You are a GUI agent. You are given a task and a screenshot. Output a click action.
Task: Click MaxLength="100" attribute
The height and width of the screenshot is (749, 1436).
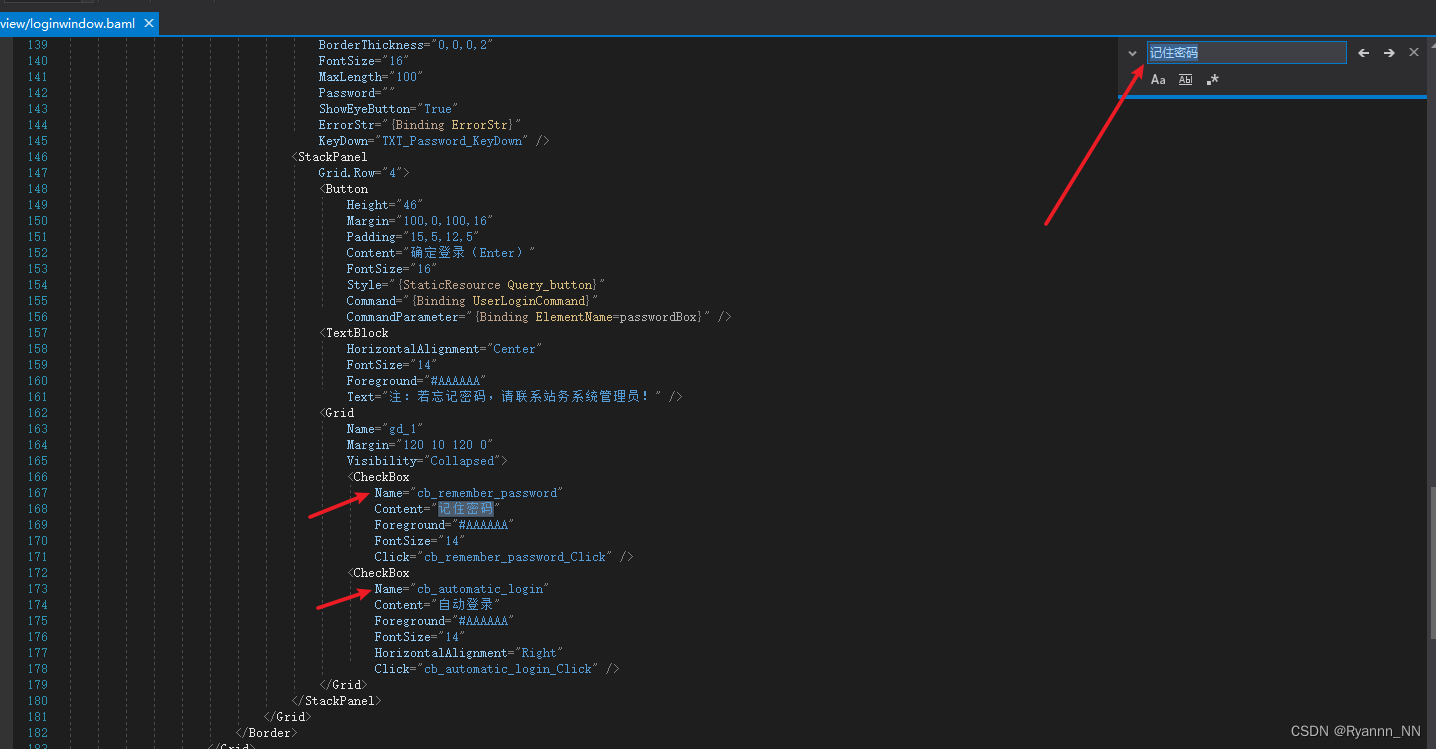pos(371,77)
